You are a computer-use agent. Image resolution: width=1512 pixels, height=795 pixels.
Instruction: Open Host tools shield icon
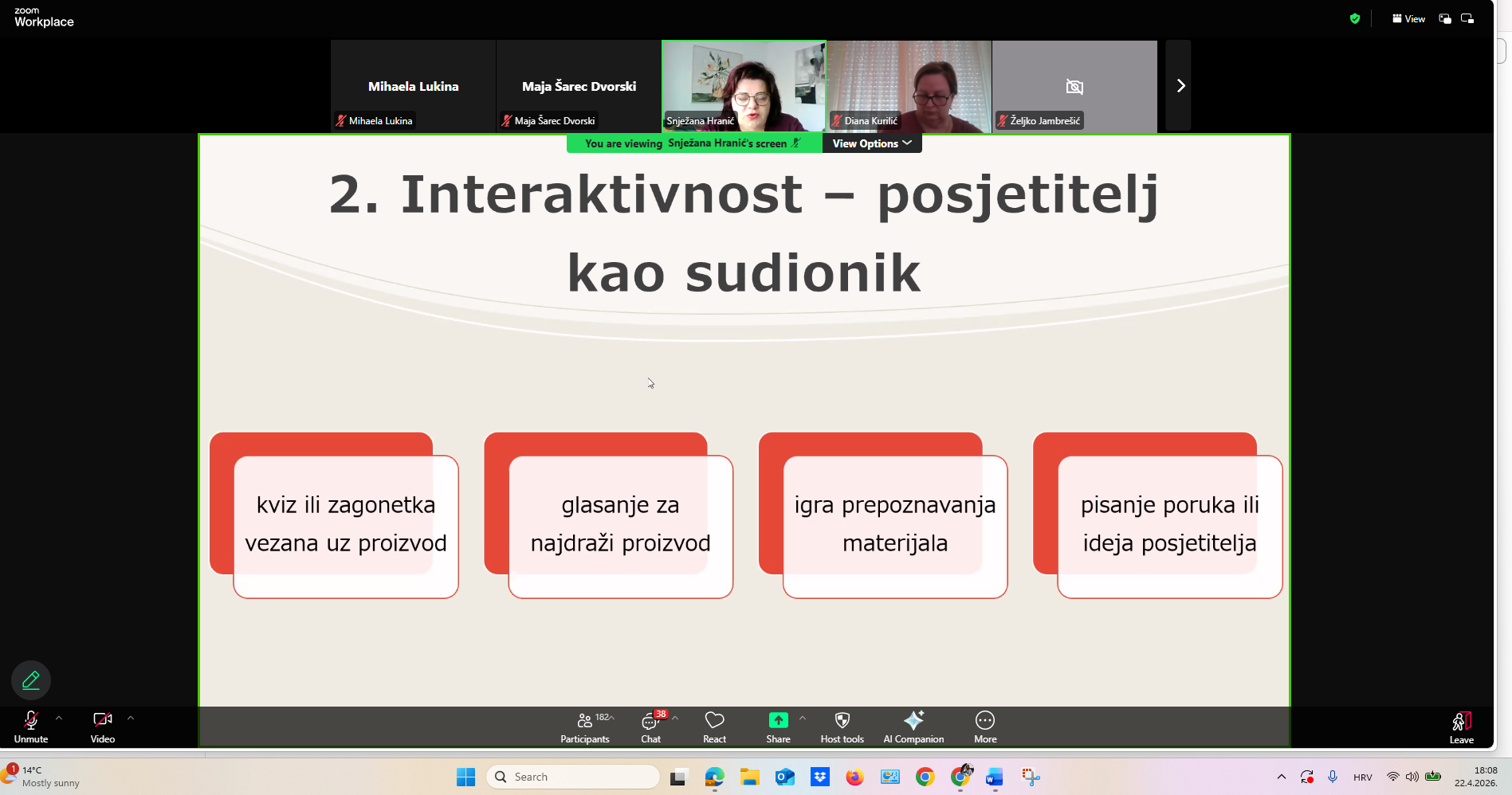tap(842, 726)
